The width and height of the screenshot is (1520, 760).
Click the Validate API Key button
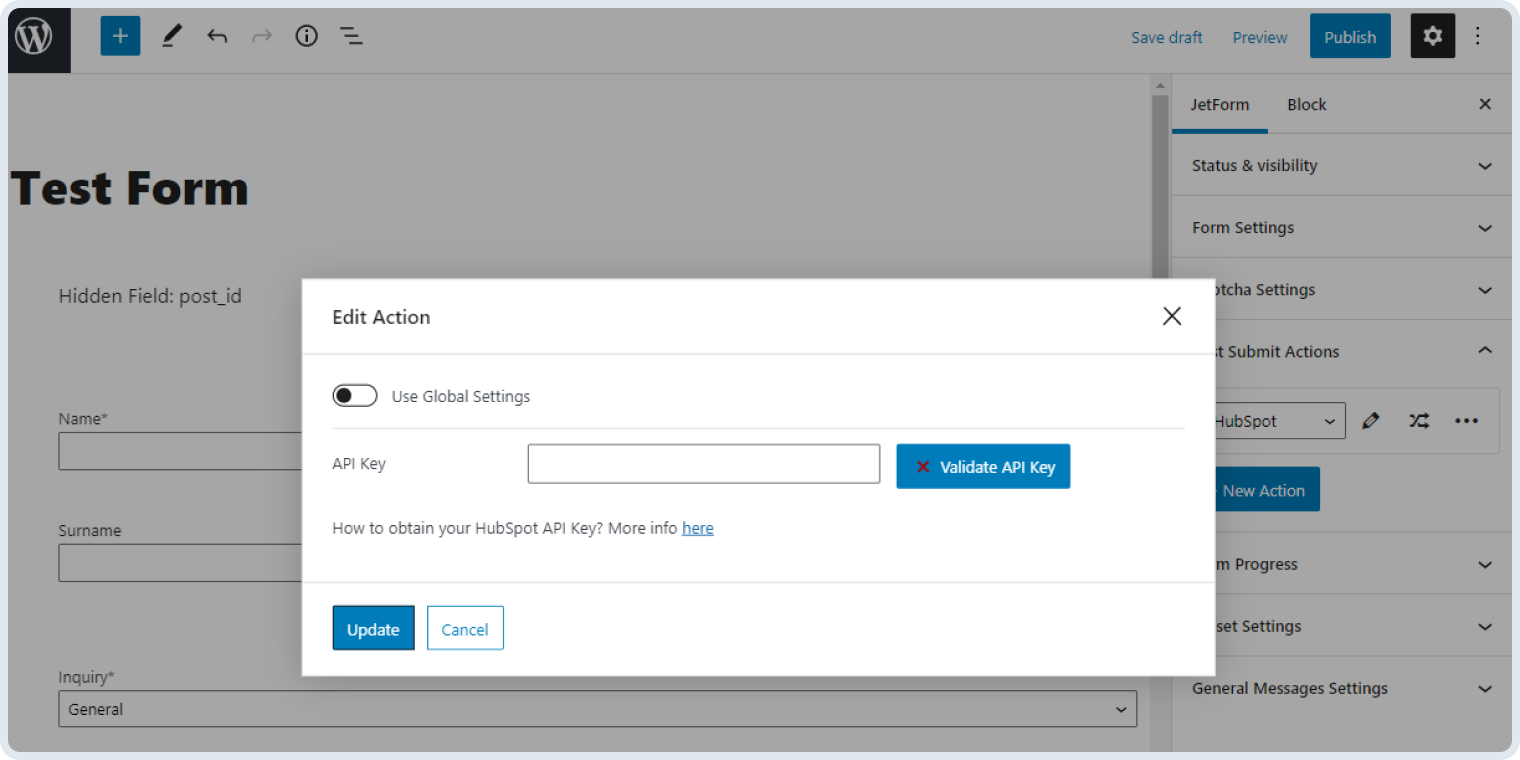point(983,466)
